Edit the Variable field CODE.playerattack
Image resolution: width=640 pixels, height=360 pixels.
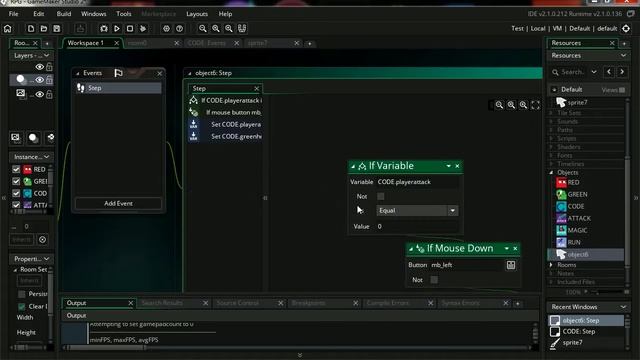[417, 182]
